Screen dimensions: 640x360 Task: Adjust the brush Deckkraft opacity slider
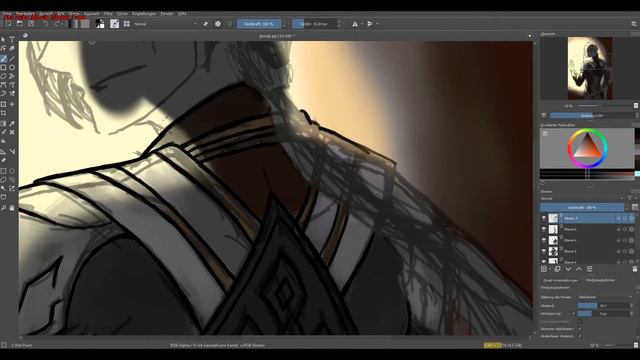point(259,24)
